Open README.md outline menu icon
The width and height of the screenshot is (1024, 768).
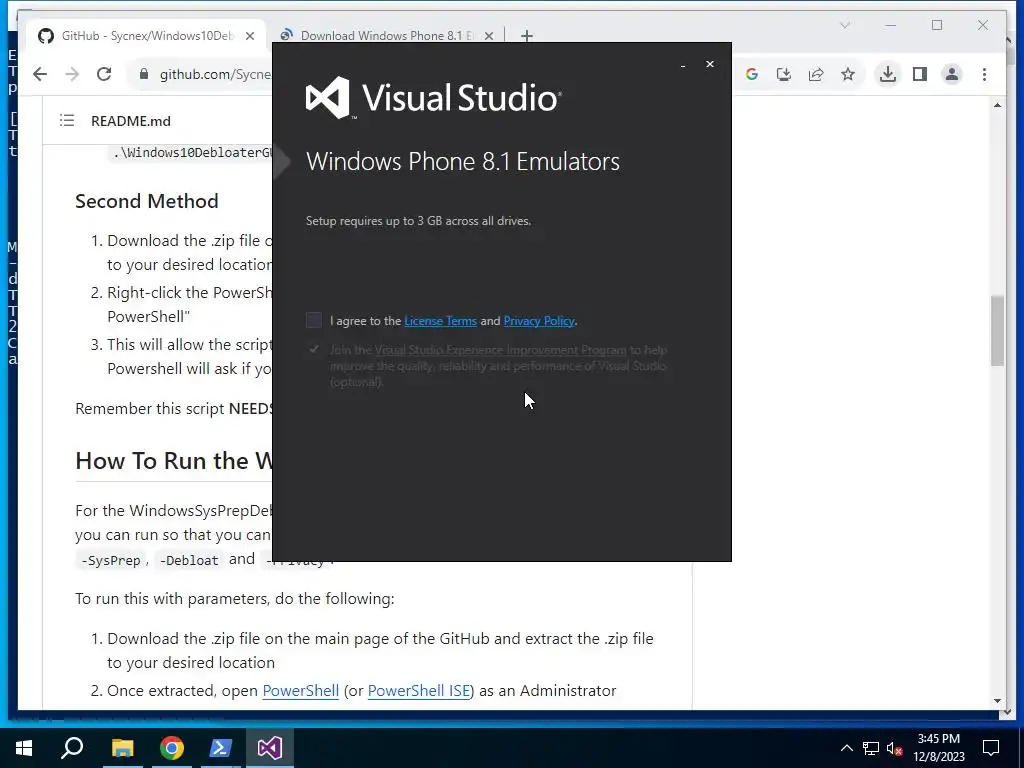click(67, 120)
